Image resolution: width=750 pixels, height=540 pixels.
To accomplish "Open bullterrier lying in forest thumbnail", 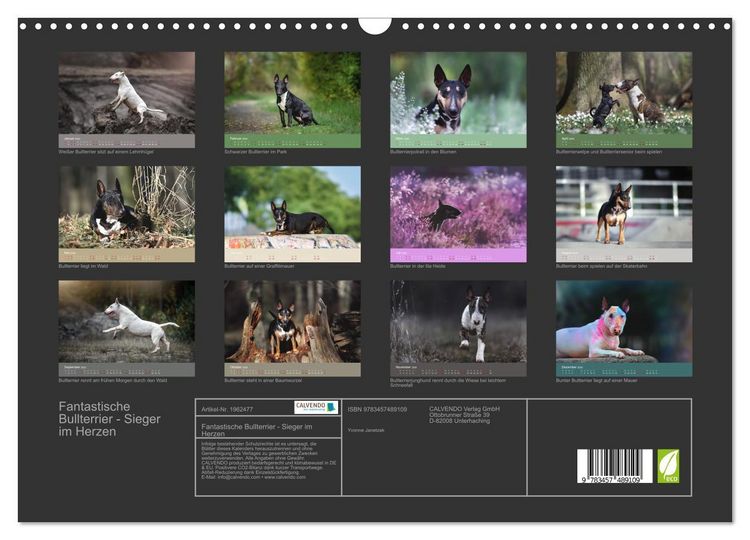I will pos(127,214).
